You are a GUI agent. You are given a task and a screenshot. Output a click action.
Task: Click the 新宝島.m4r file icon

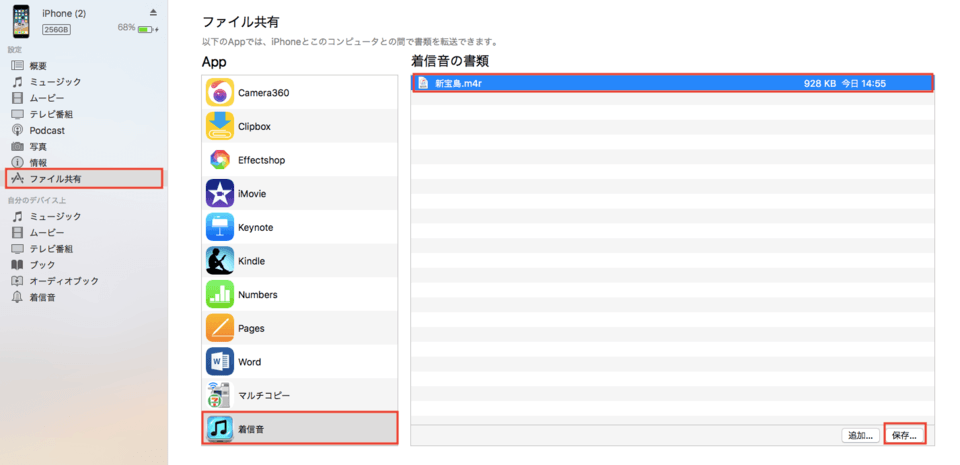tap(422, 83)
